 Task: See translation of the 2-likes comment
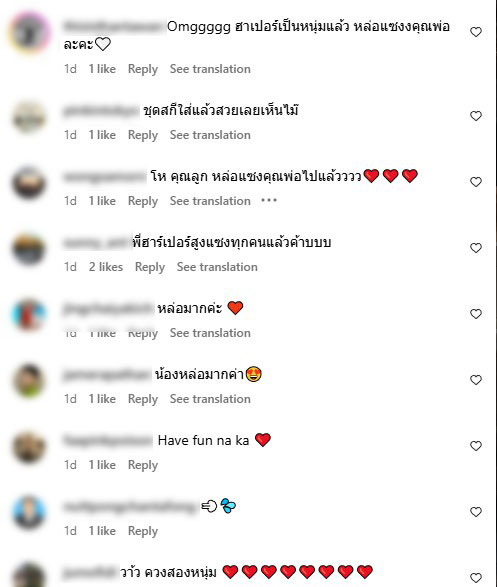(x=217, y=267)
